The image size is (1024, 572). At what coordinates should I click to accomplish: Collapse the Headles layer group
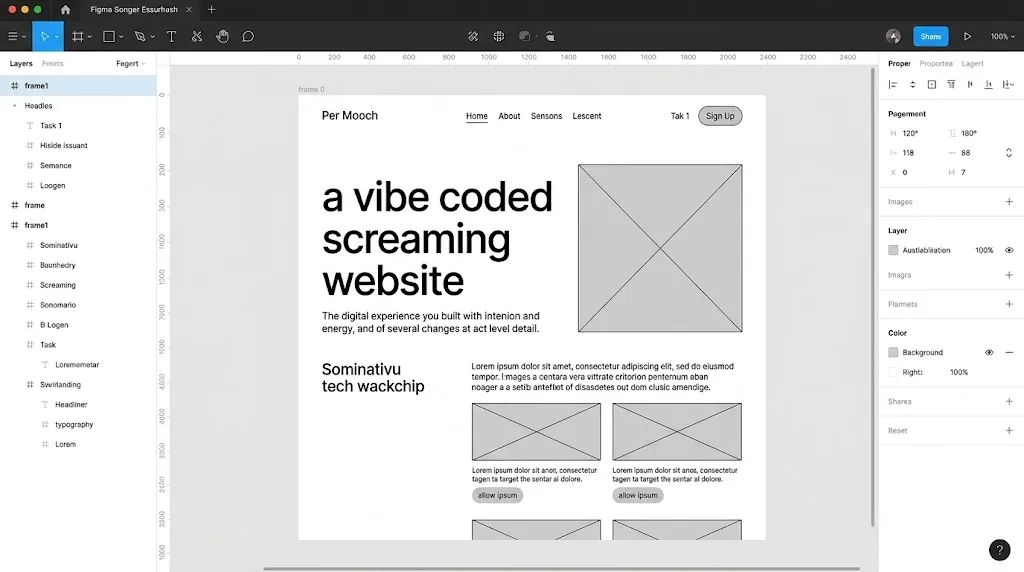[x=14, y=106]
